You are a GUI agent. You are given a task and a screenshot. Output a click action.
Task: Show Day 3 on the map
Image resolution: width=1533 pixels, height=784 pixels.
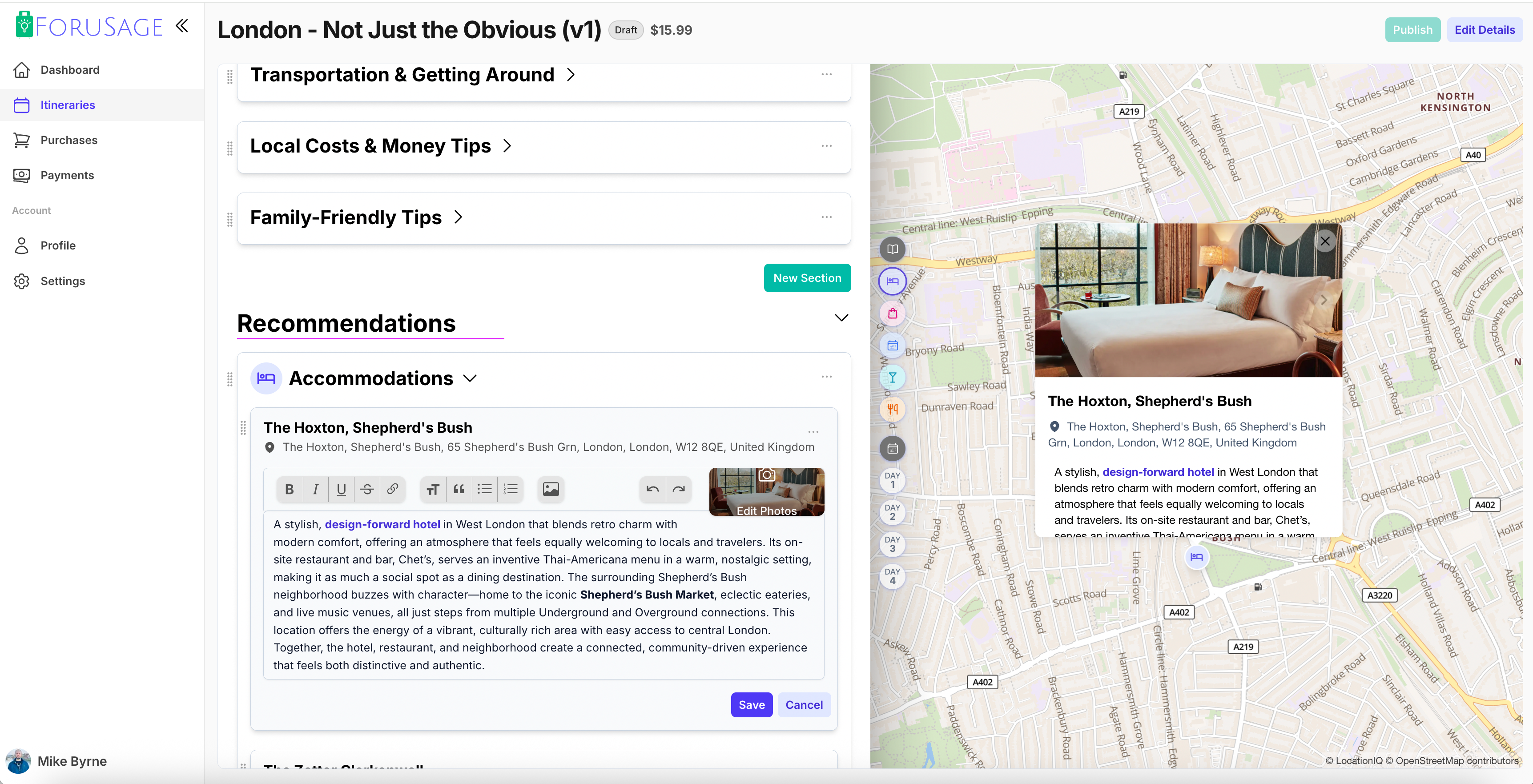tap(892, 545)
